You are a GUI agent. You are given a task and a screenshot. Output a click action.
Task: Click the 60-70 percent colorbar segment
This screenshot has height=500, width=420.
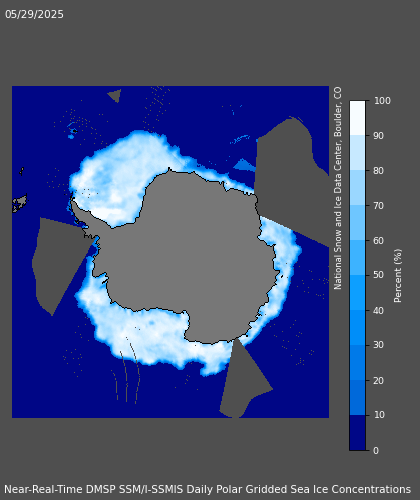coord(357,222)
